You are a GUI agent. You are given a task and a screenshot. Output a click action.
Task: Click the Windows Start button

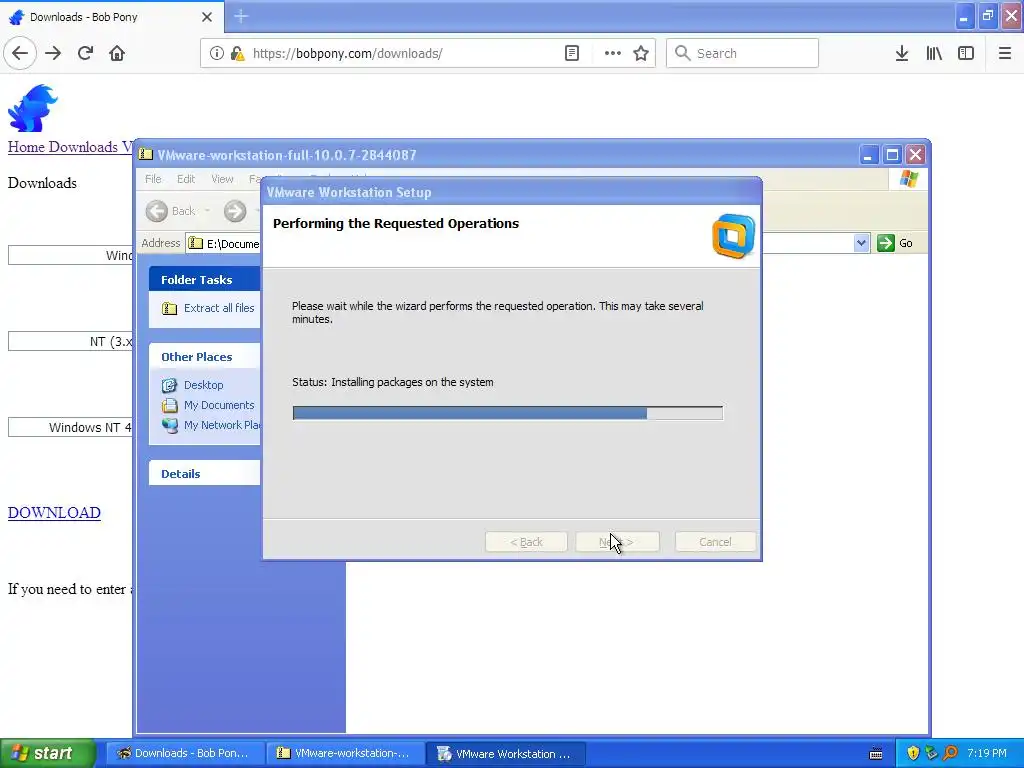[48, 753]
